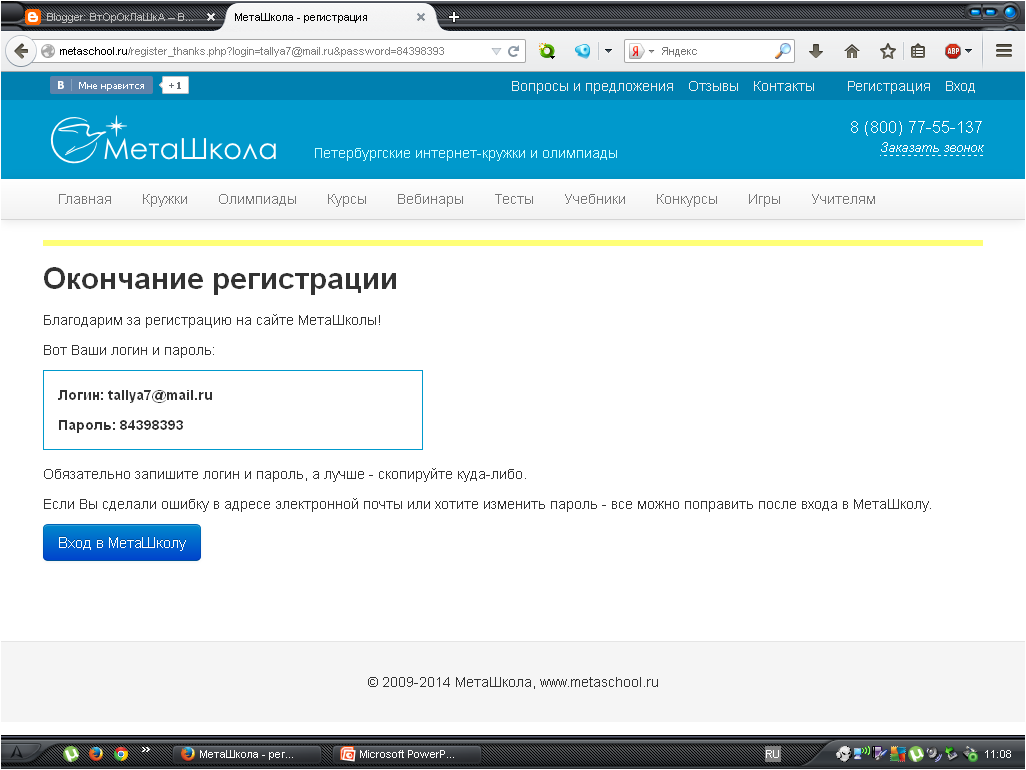Click the browser Back arrow button

(21, 51)
